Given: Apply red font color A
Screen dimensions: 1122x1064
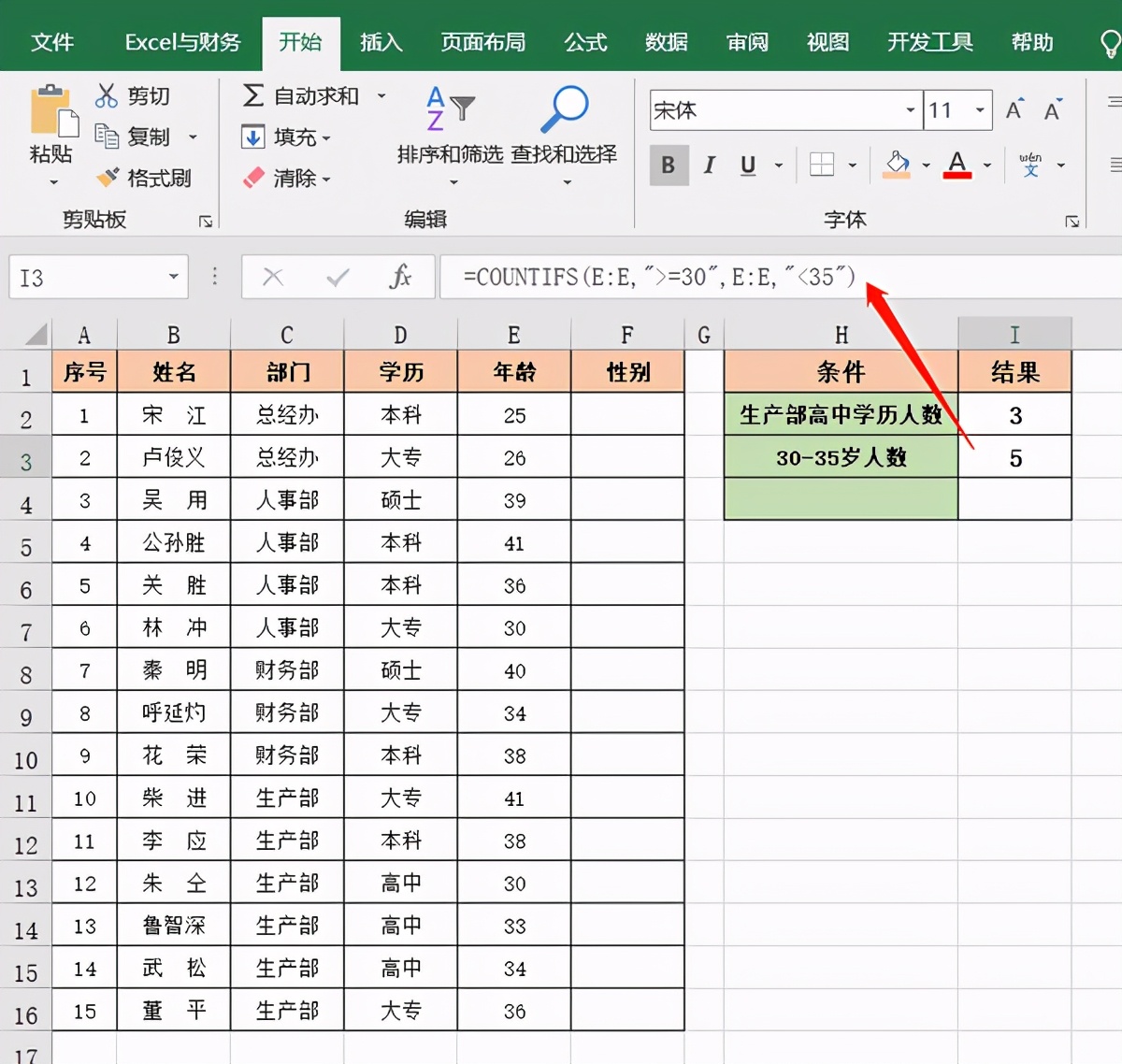Looking at the screenshot, I should (x=957, y=165).
